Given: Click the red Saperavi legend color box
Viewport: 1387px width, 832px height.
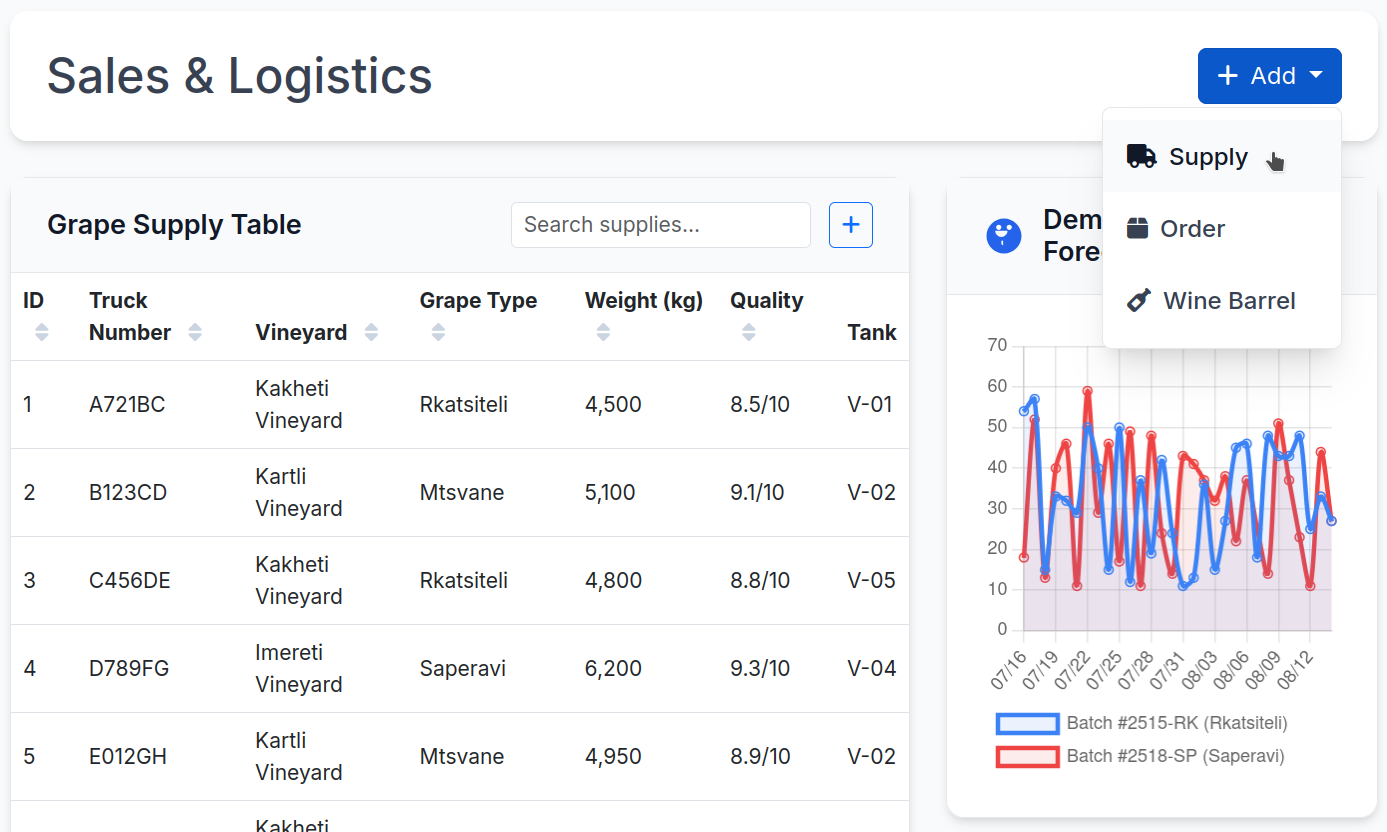Looking at the screenshot, I should [1027, 756].
